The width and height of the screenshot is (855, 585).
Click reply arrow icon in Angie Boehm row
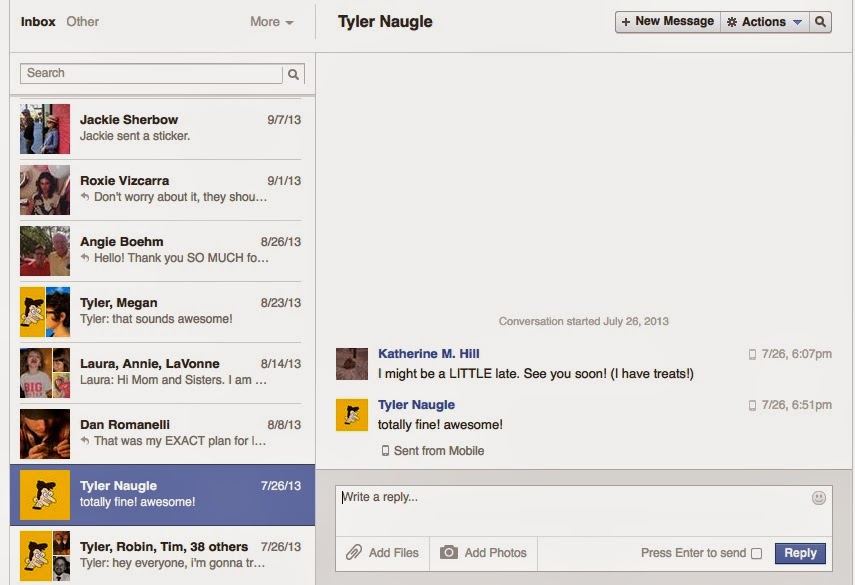[85, 257]
